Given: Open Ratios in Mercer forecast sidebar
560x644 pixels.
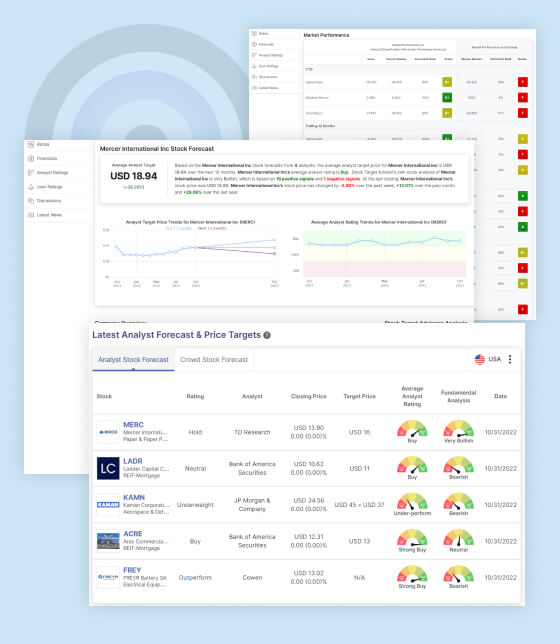Looking at the screenshot, I should [43, 145].
